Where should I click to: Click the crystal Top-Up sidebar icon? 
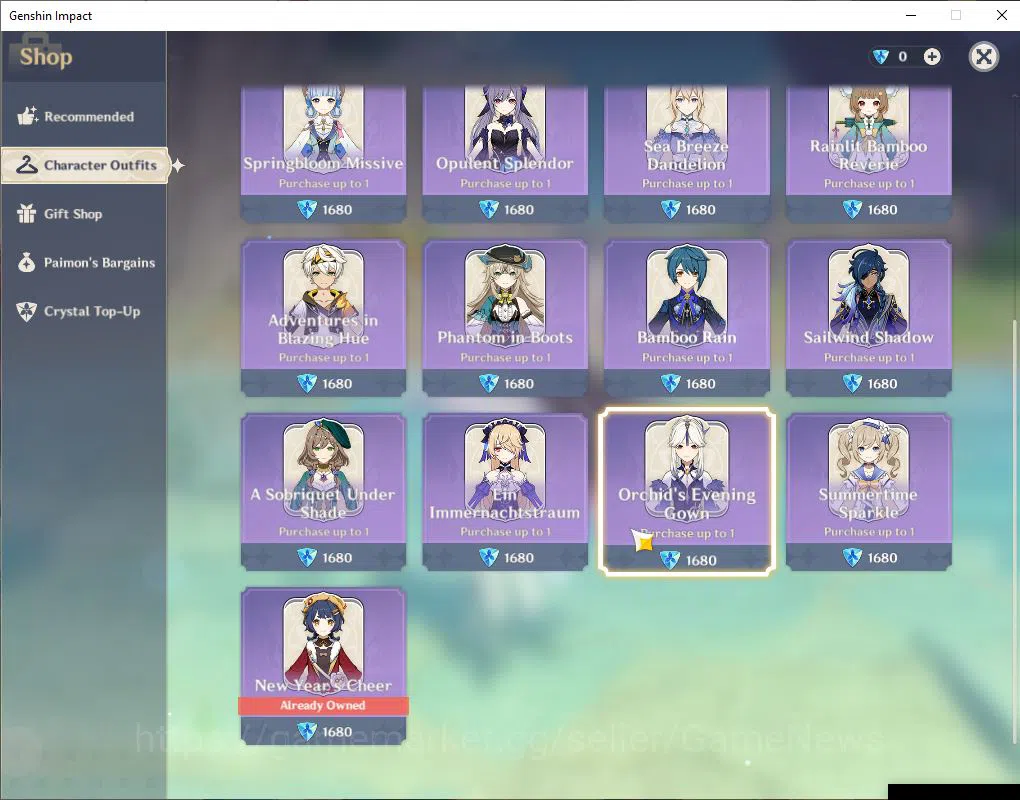(27, 312)
